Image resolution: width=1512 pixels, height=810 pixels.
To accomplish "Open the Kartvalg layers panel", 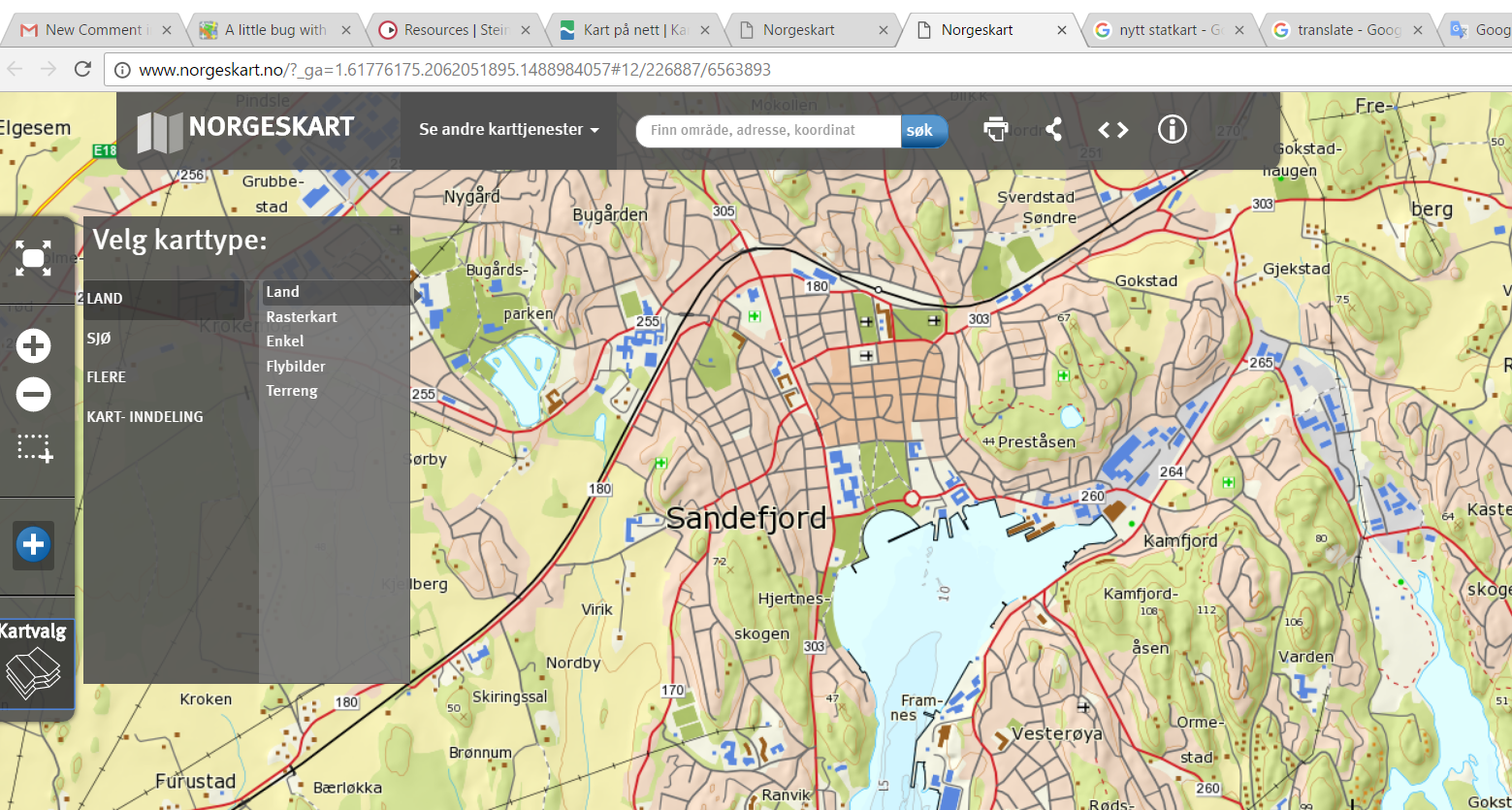I will click(35, 664).
